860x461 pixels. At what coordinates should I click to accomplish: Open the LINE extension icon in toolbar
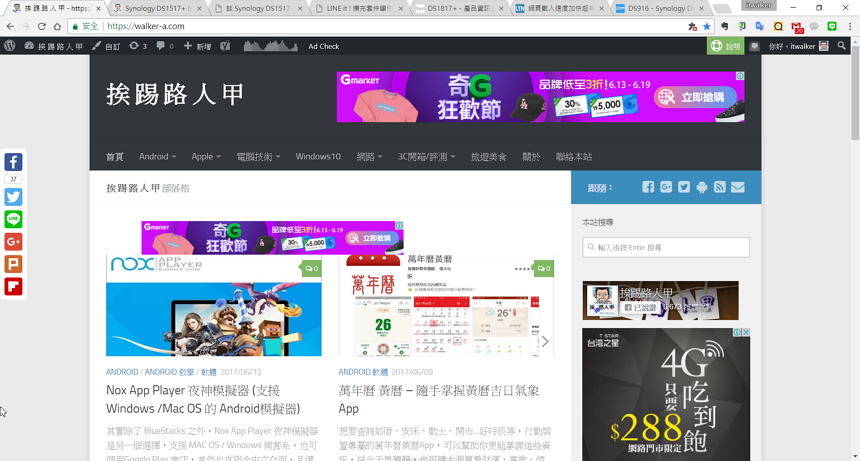coord(832,26)
